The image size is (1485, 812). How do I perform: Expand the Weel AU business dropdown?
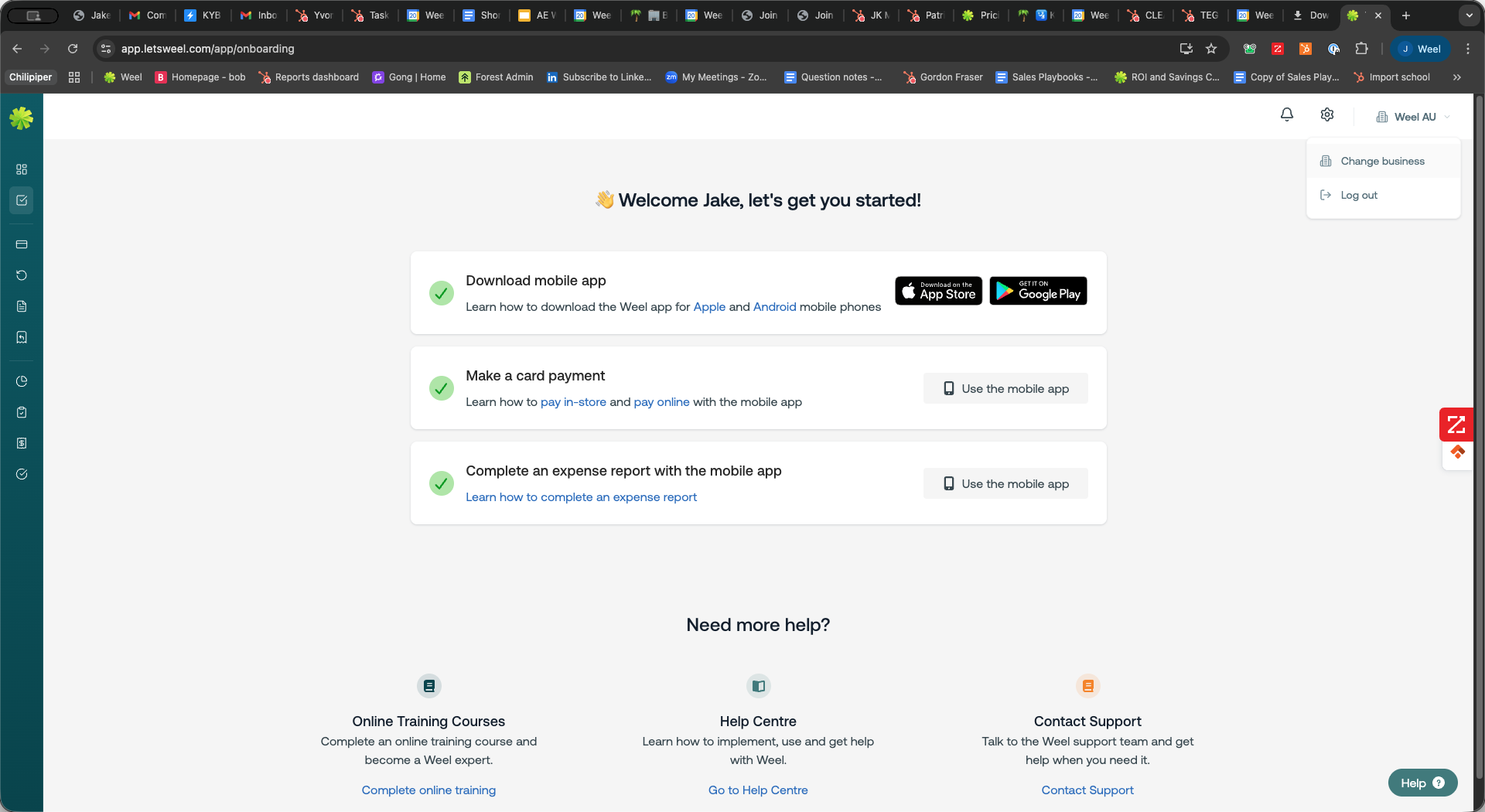click(1414, 117)
